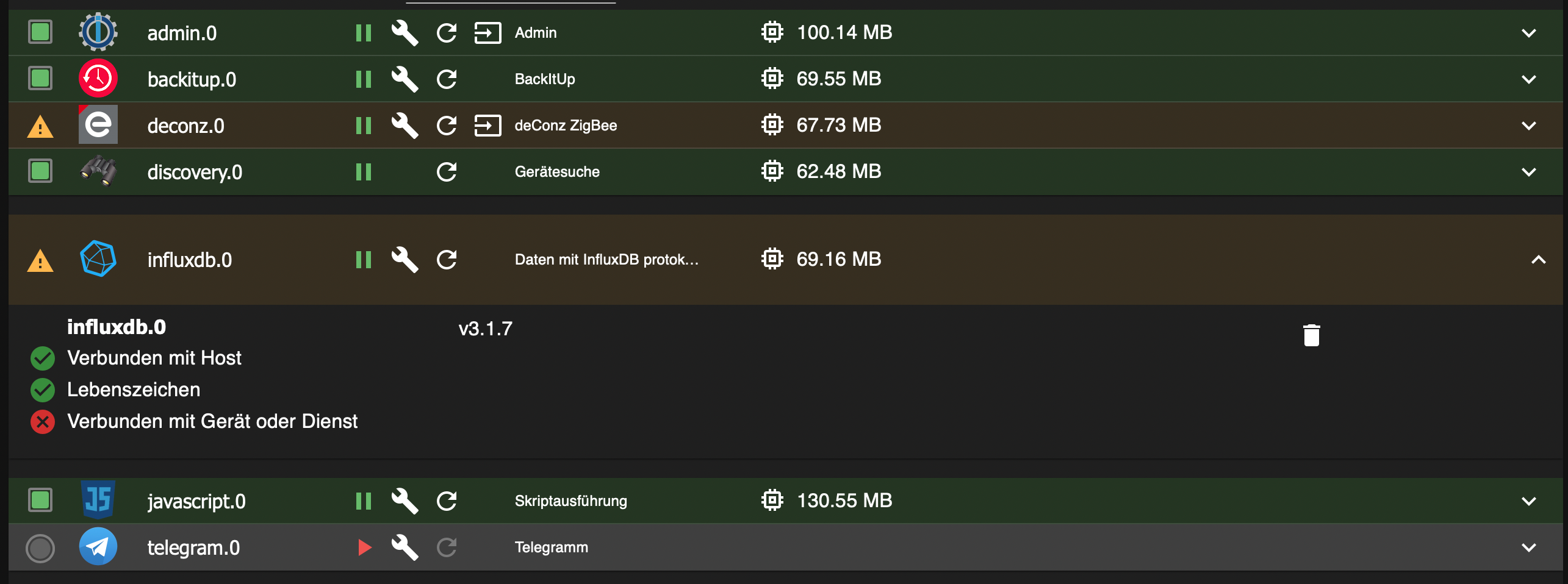Open deconz.0 web interface link icon

coord(487,126)
